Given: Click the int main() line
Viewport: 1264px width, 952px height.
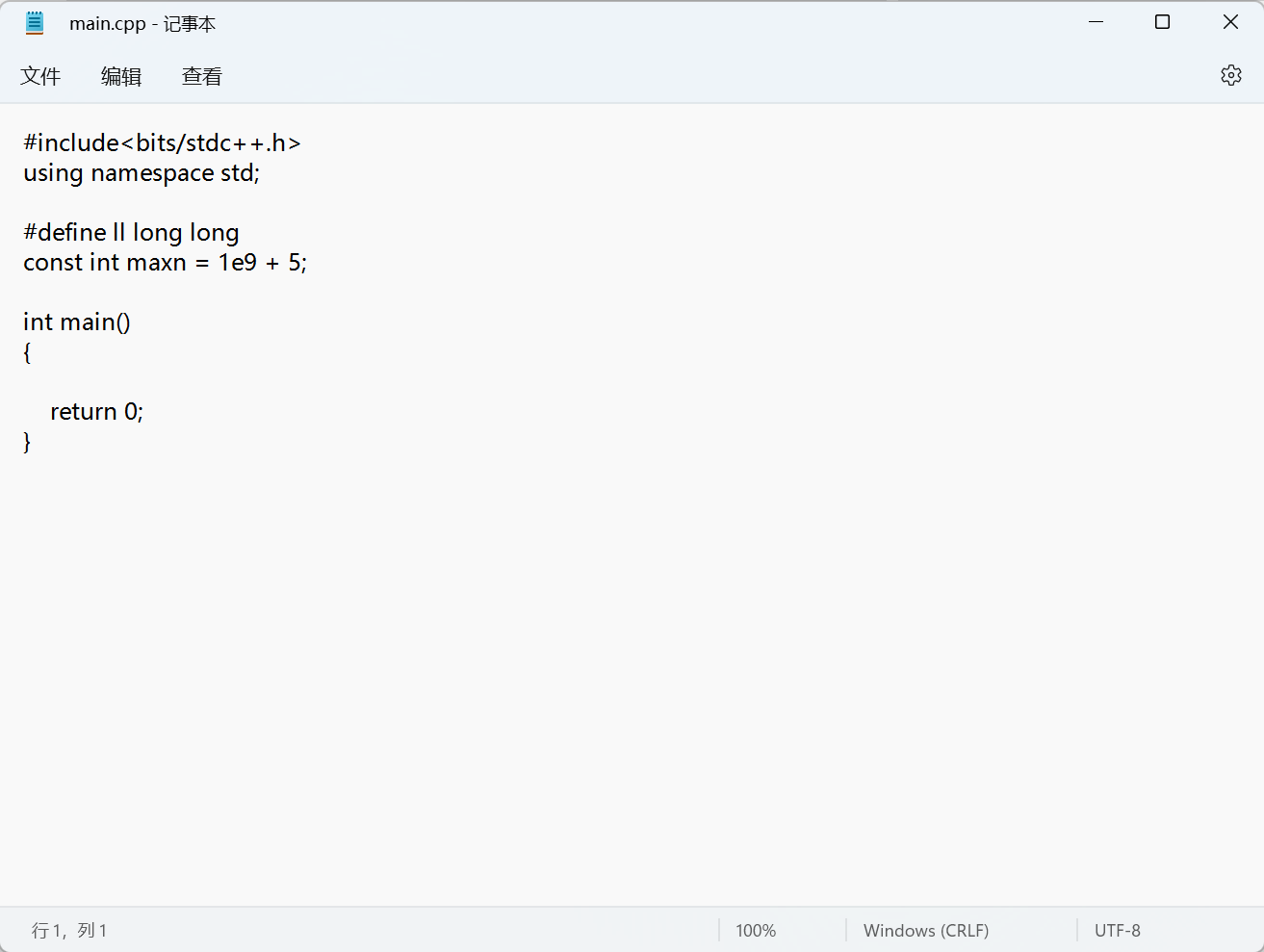Looking at the screenshot, I should tap(77, 322).
